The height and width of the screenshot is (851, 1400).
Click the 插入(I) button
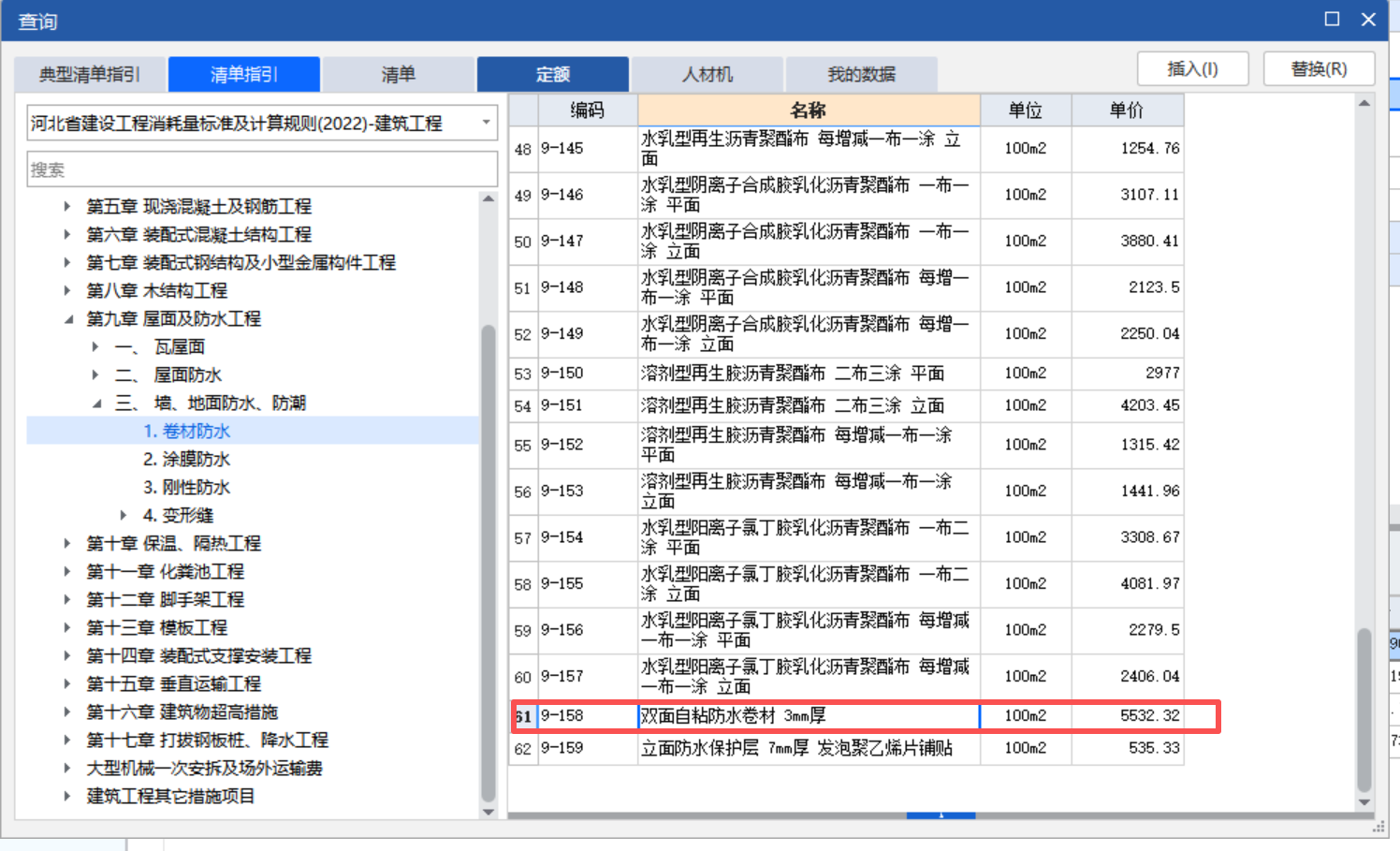(1192, 69)
